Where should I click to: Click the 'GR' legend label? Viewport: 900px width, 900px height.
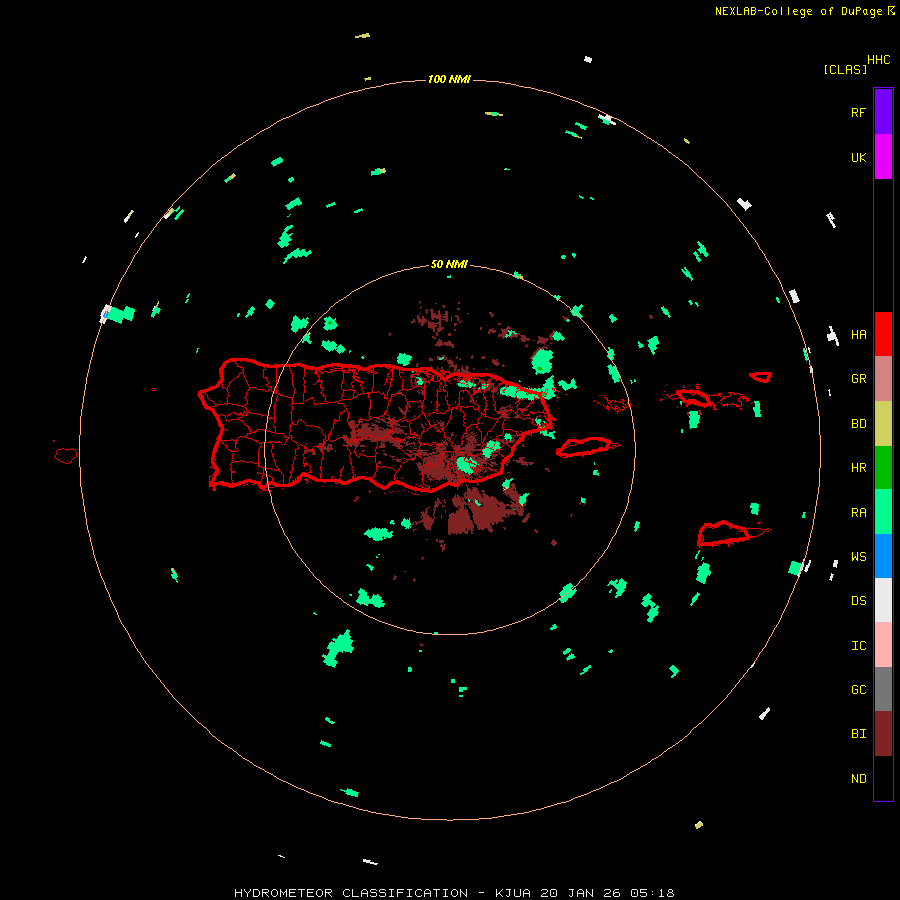tap(858, 379)
